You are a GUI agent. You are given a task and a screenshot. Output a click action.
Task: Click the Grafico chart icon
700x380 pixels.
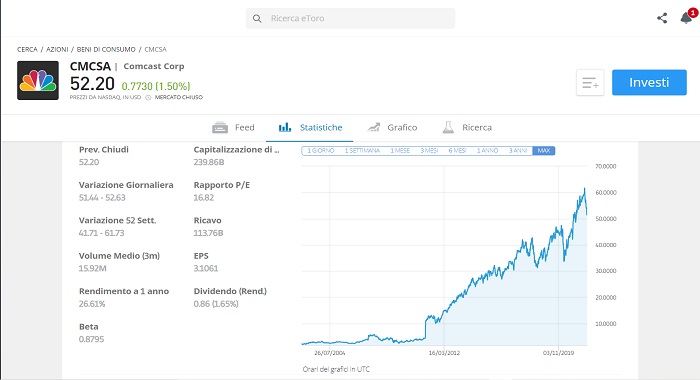(x=374, y=127)
